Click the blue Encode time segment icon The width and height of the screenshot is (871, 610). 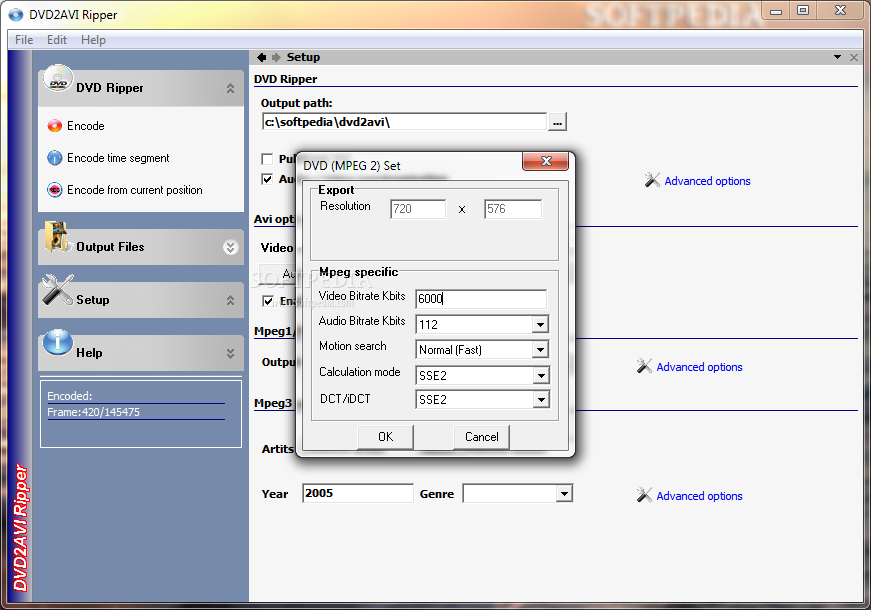click(54, 158)
